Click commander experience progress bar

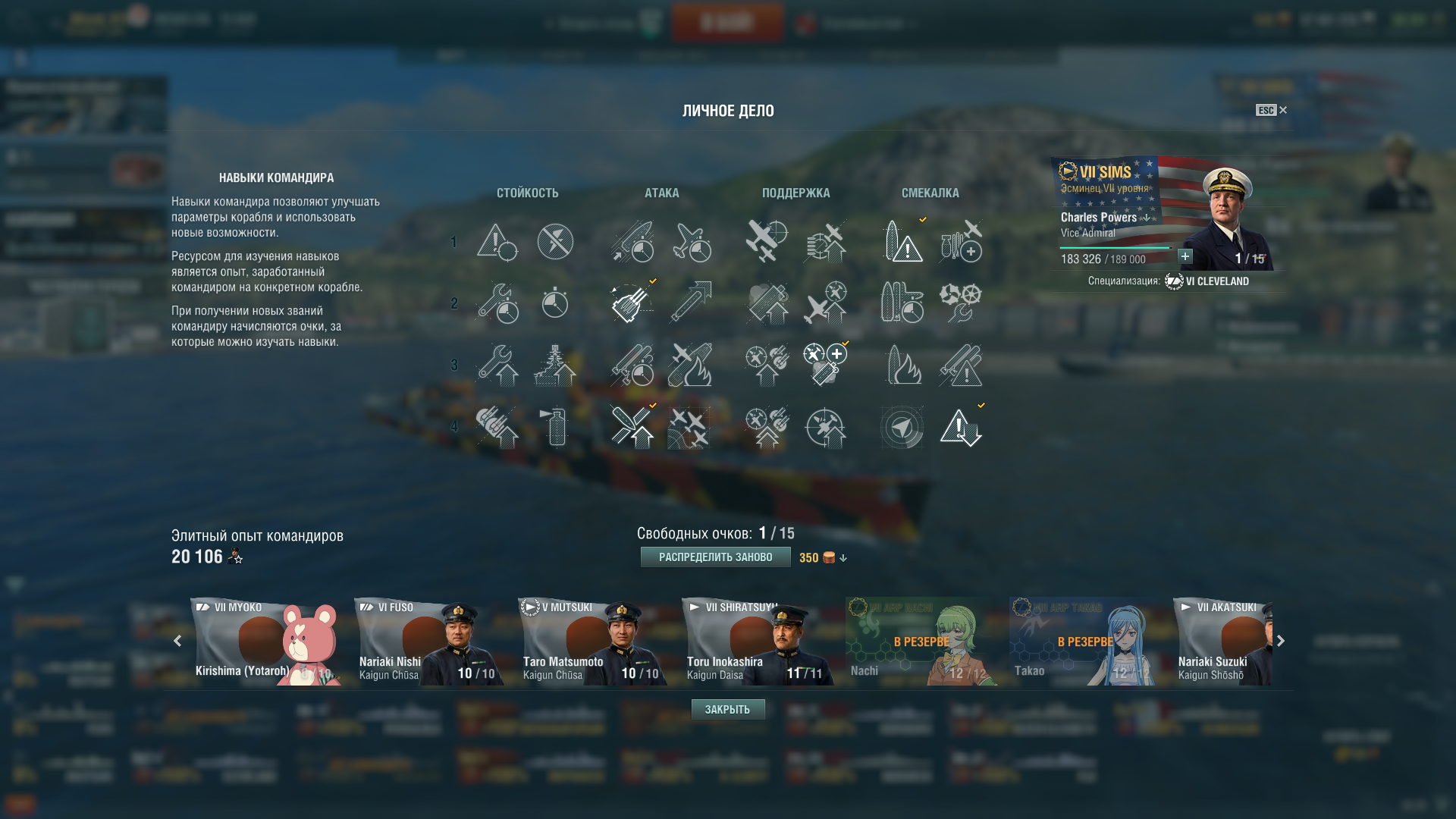click(1116, 248)
